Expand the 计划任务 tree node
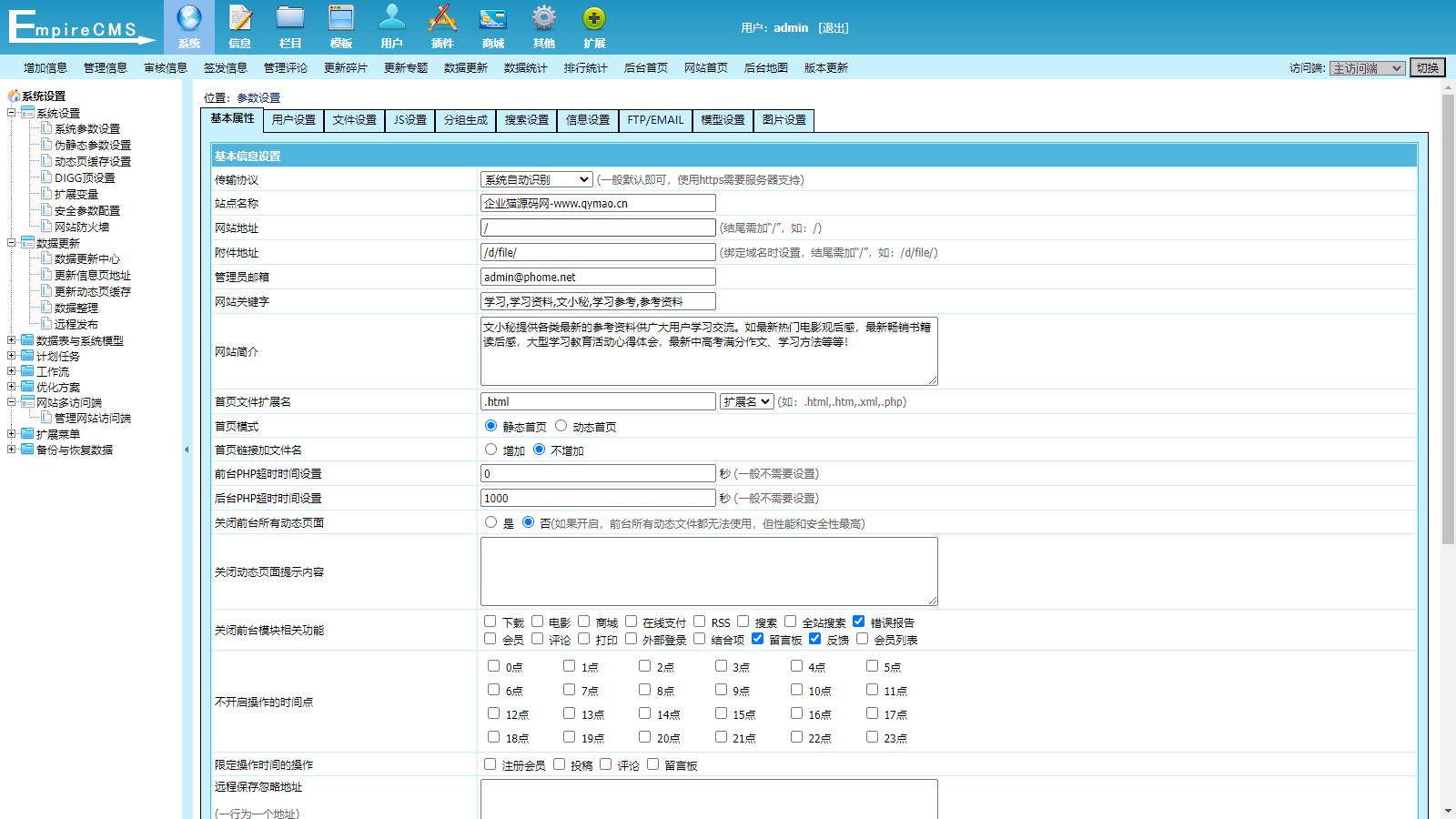 (x=12, y=356)
